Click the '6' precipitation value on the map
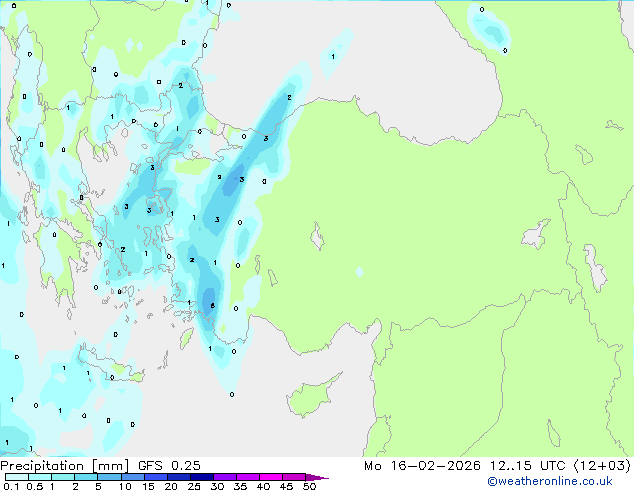This screenshot has width=634, height=490. (x=212, y=306)
